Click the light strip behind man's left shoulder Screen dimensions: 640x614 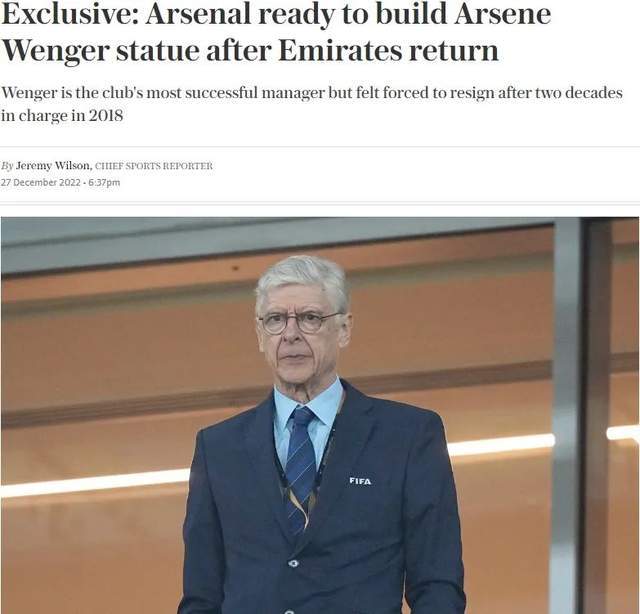pos(500,446)
